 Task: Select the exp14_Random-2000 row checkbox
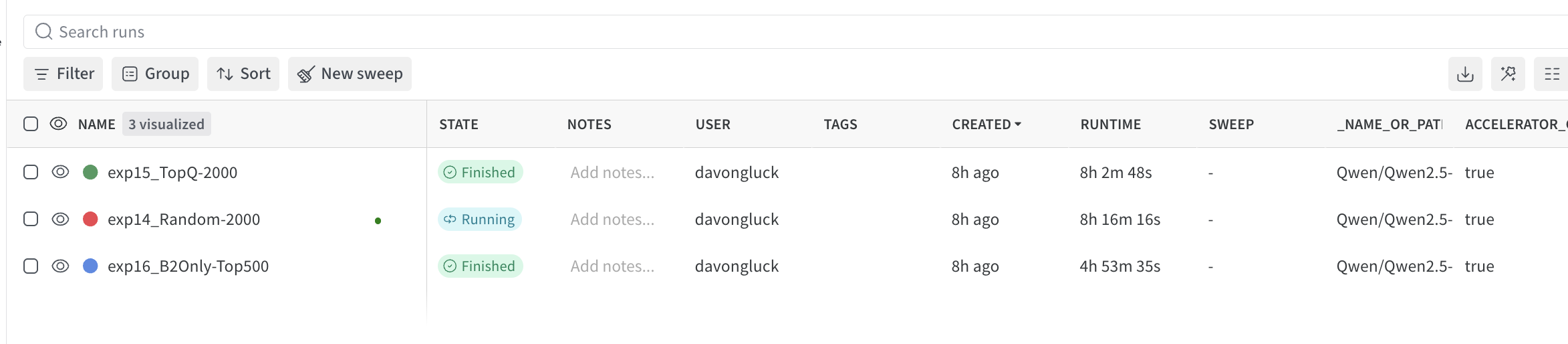pos(31,219)
